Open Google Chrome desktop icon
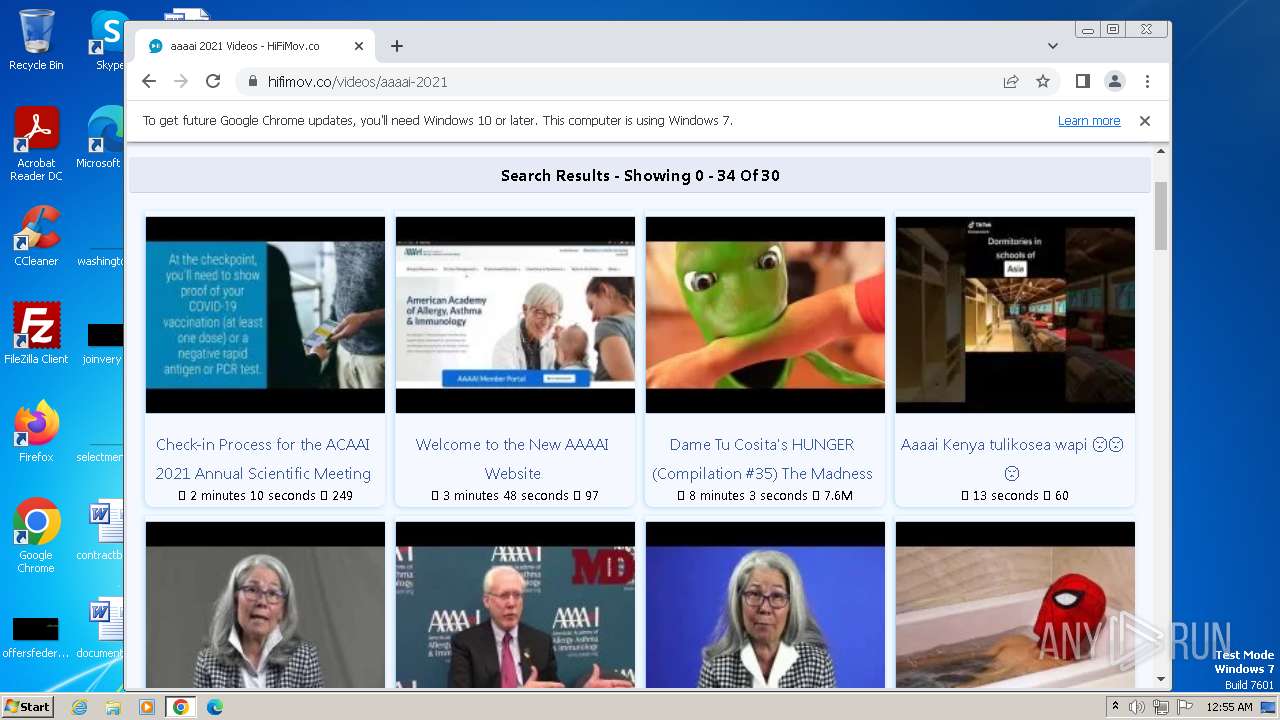The width and height of the screenshot is (1280, 720). click(x=36, y=536)
